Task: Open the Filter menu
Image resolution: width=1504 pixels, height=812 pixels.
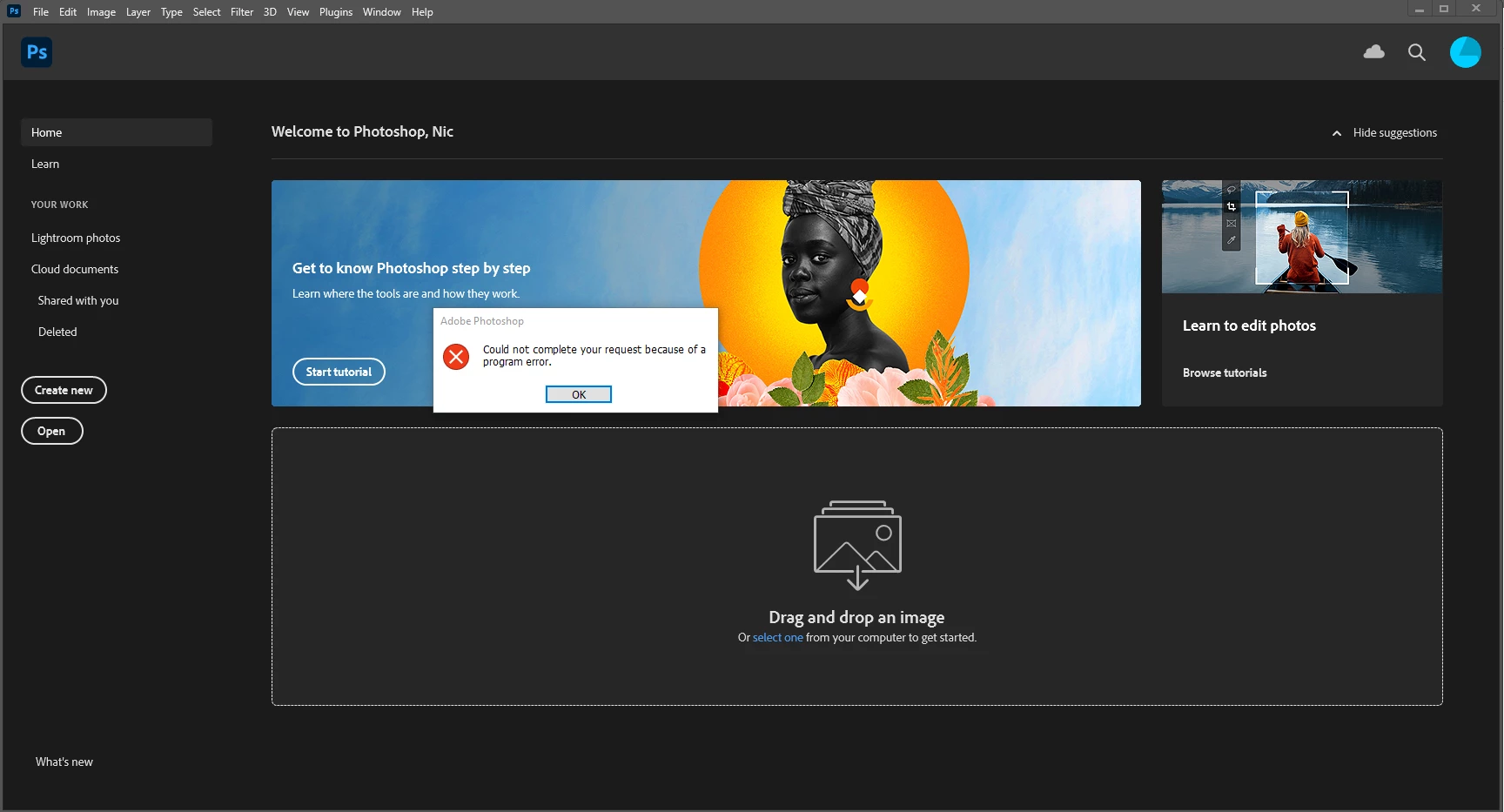Action: click(242, 12)
